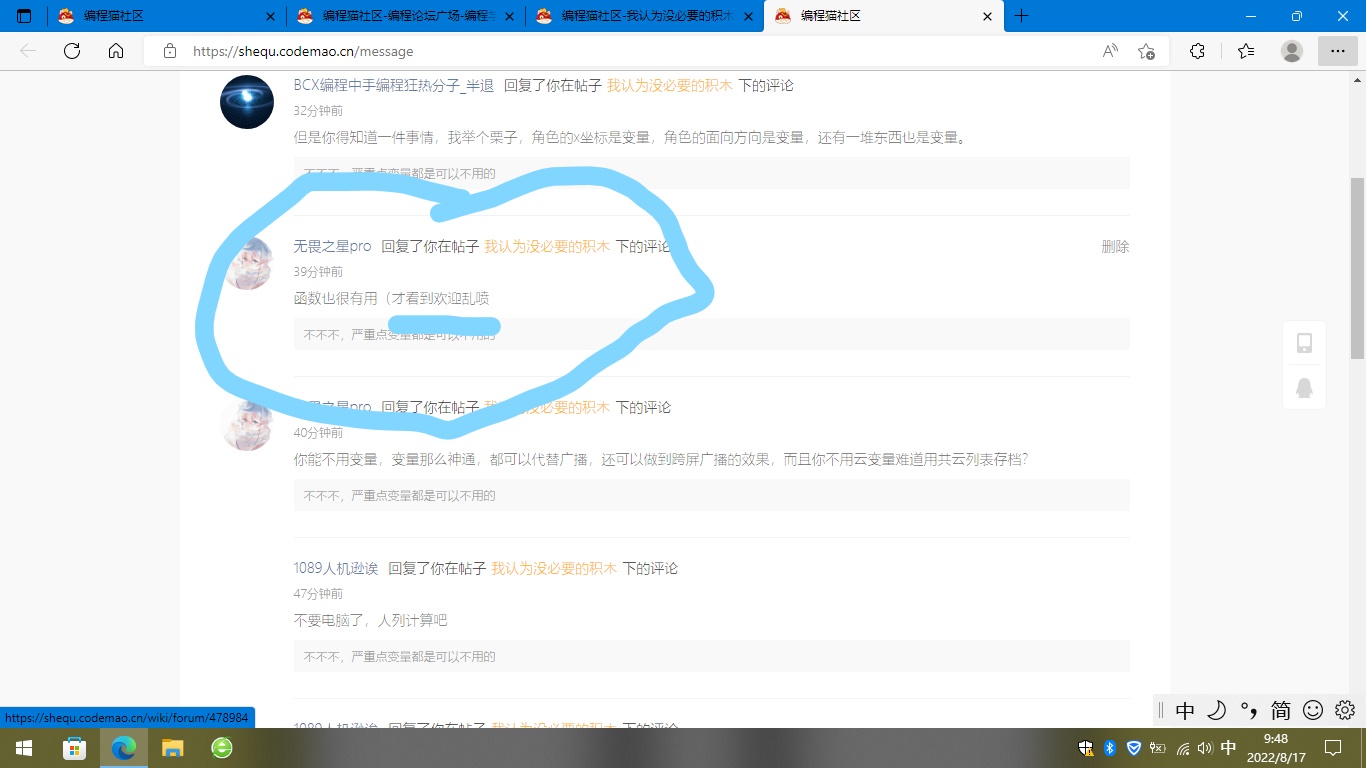Close the active 编程猫社区 message tab
The width and height of the screenshot is (1366, 768).
pos(988,16)
